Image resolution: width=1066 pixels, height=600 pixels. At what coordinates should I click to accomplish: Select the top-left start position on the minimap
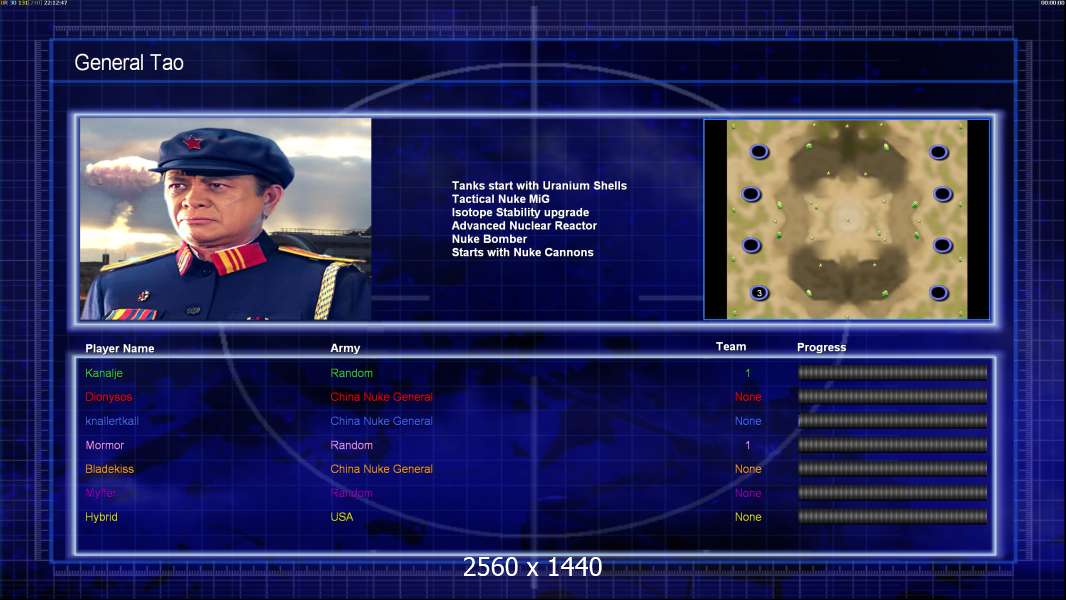pyautogui.click(x=759, y=152)
